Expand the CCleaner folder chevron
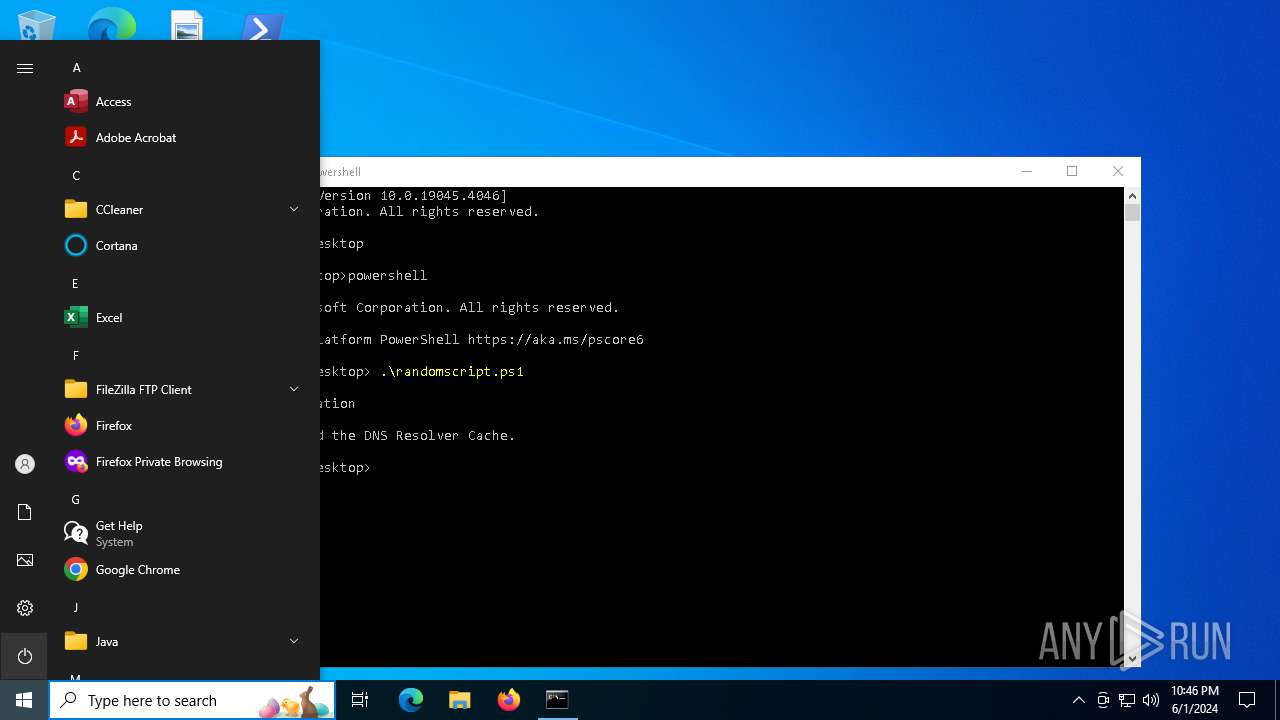 pos(294,209)
